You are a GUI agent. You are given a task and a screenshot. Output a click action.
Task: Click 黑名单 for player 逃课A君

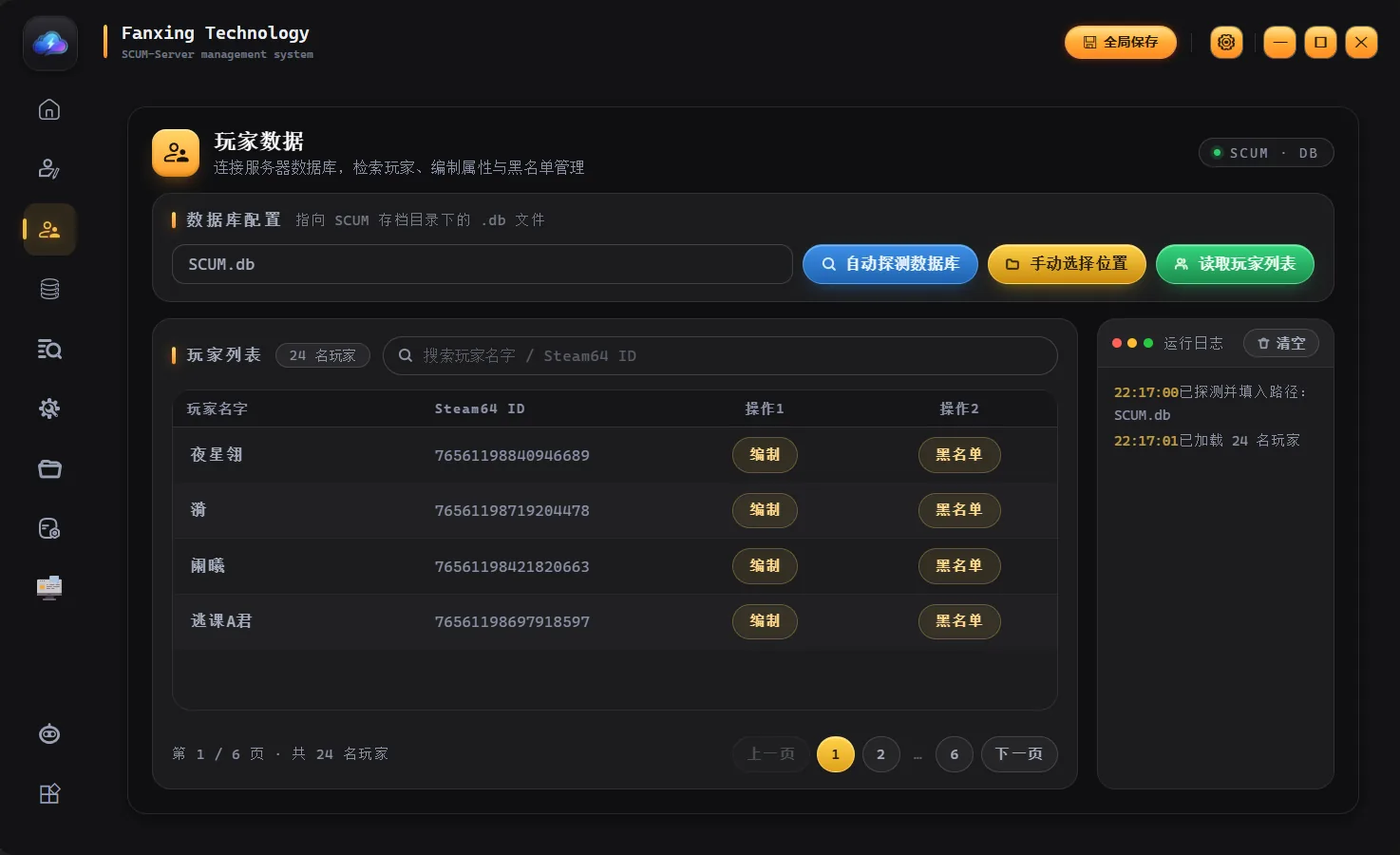tap(959, 621)
